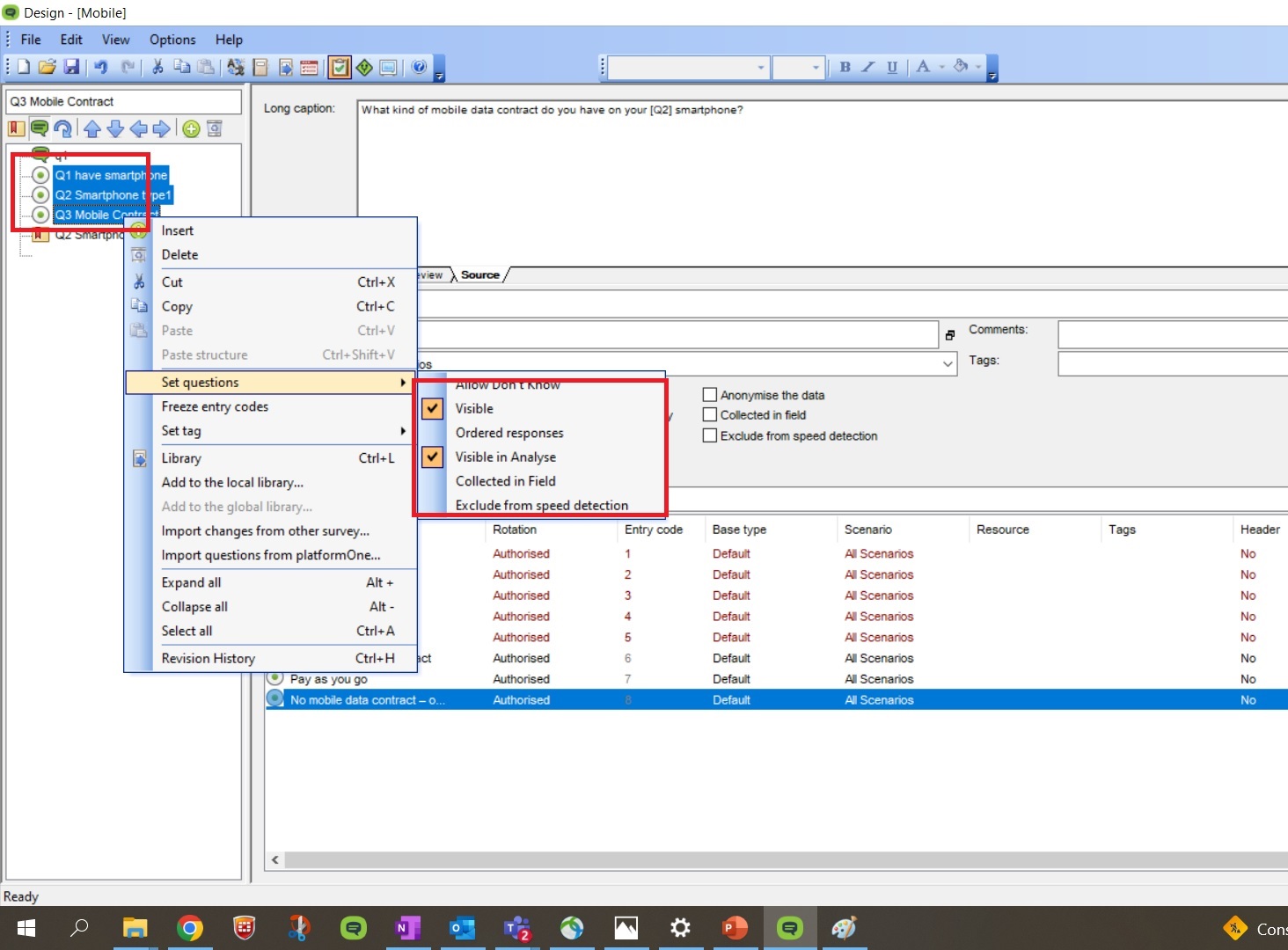
Task: Click the blue left arrow above the tree
Action: coord(138,128)
